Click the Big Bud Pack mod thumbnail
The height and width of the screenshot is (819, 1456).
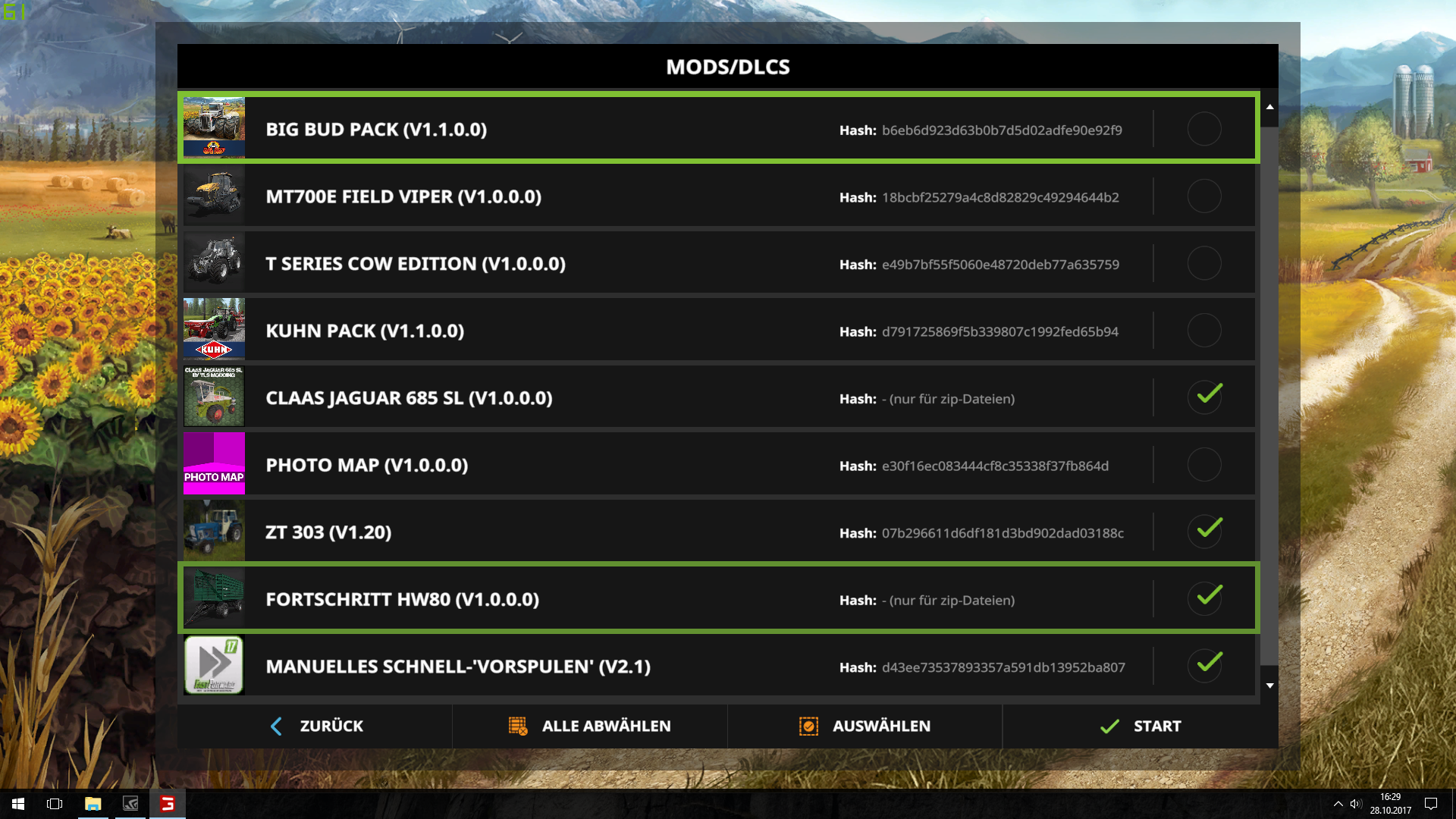pos(214,127)
